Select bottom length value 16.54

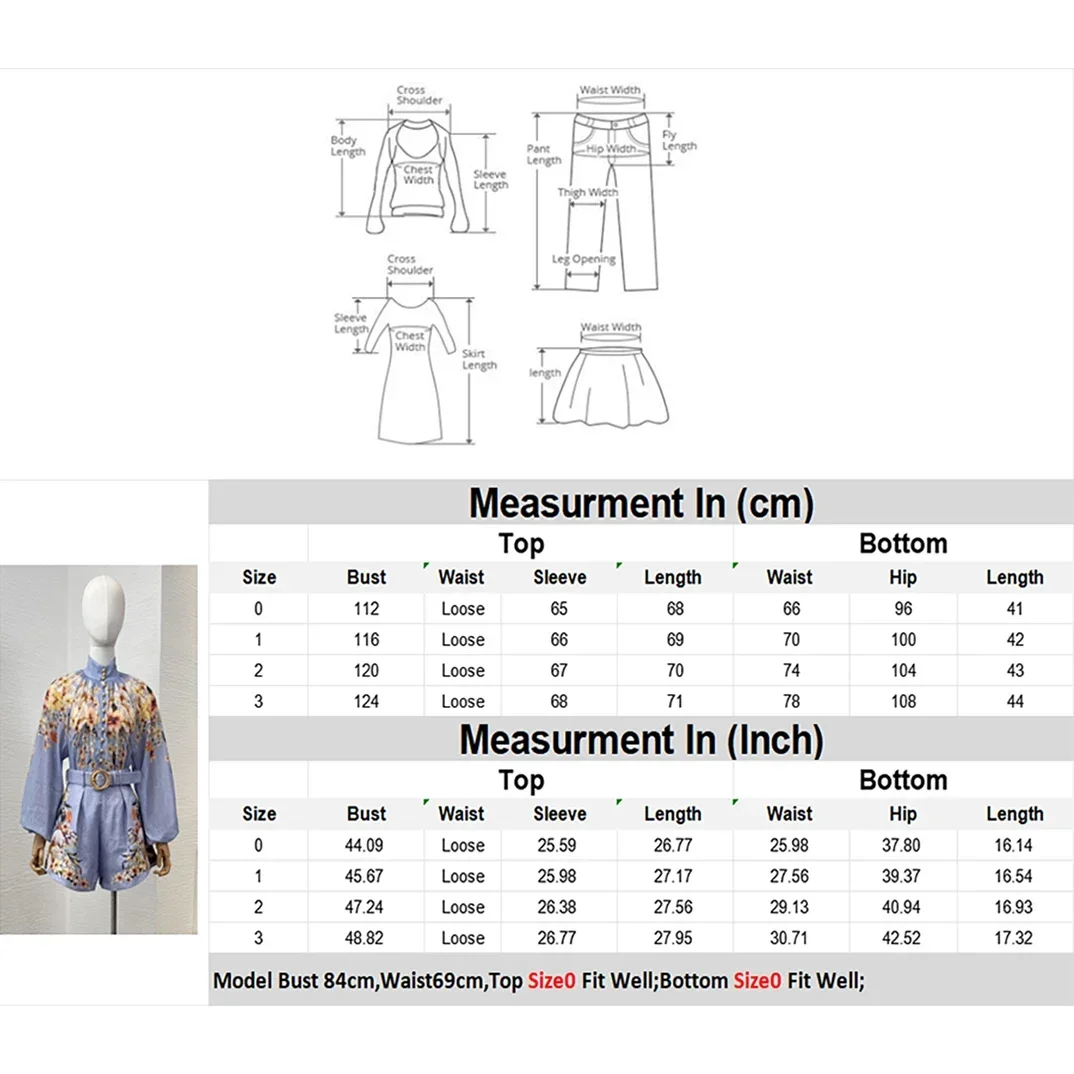(x=1013, y=875)
